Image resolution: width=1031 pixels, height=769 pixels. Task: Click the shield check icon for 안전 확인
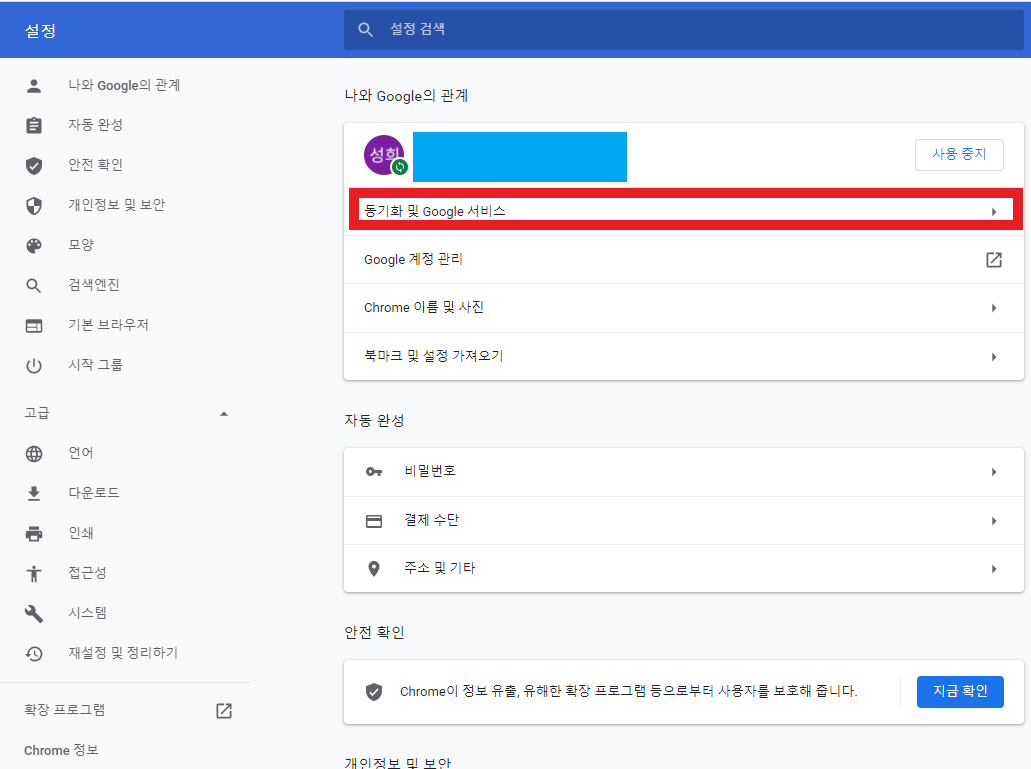34,166
